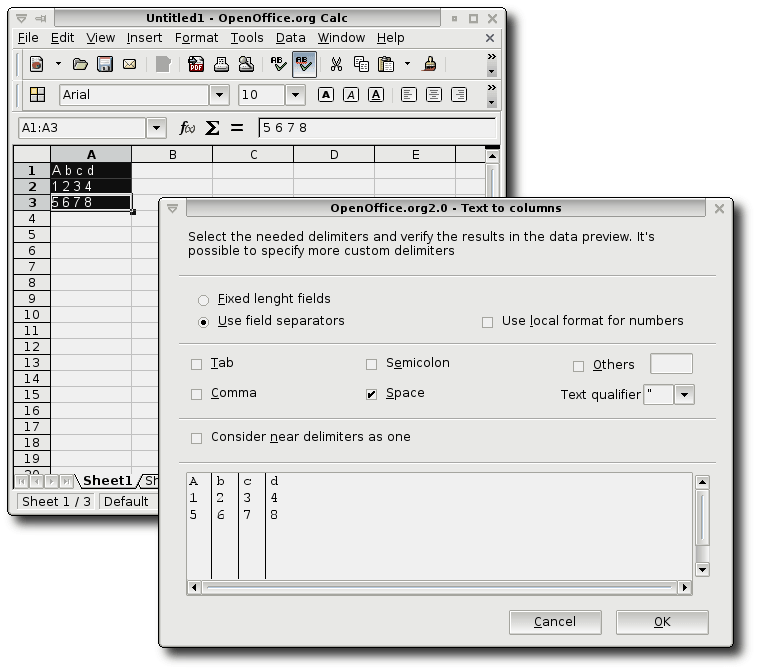Uncheck the Space delimiter checkbox
This screenshot has width=757, height=671.
[371, 394]
